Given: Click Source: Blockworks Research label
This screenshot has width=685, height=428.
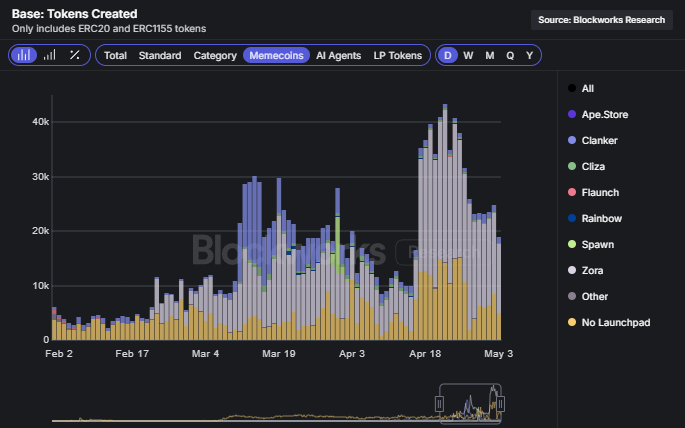Looking at the screenshot, I should (600, 20).
